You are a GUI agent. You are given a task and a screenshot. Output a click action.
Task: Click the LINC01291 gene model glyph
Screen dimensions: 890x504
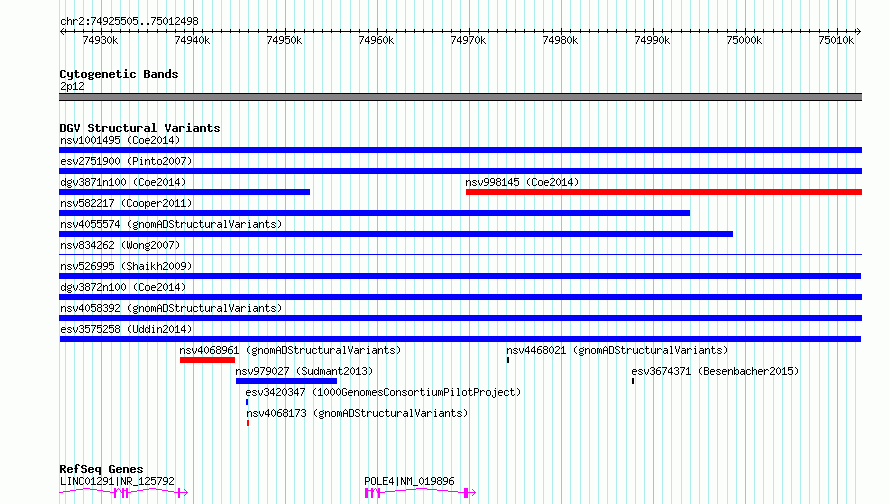123,493
